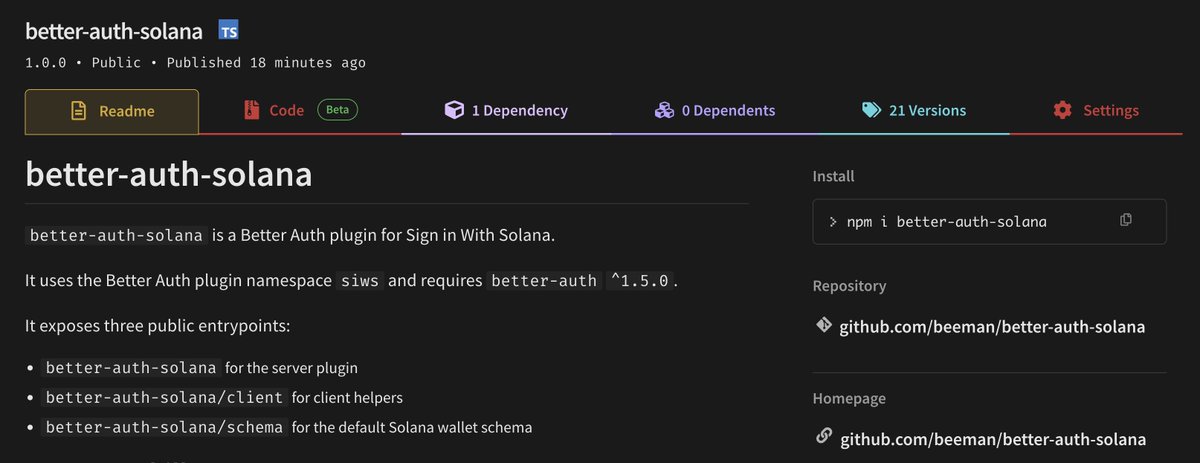Click the TypeScript TS badge icon
This screenshot has height=463, width=1200.
229,31
